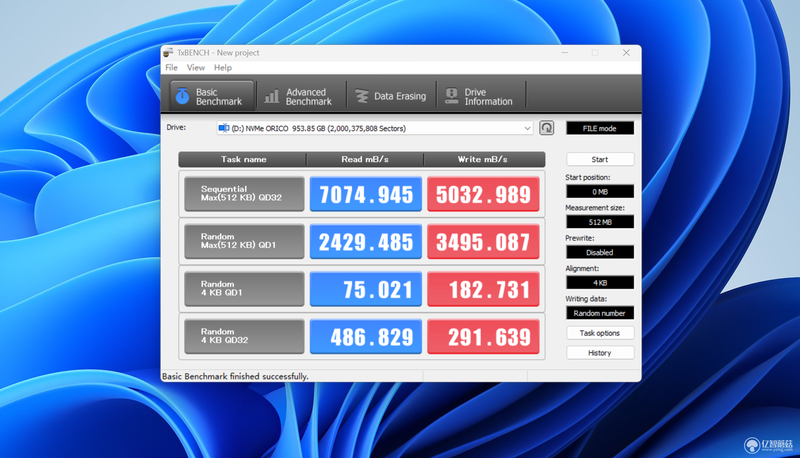Click the Sequential Max(512 KB) QD32 task button
The width and height of the screenshot is (800, 458).
point(244,194)
